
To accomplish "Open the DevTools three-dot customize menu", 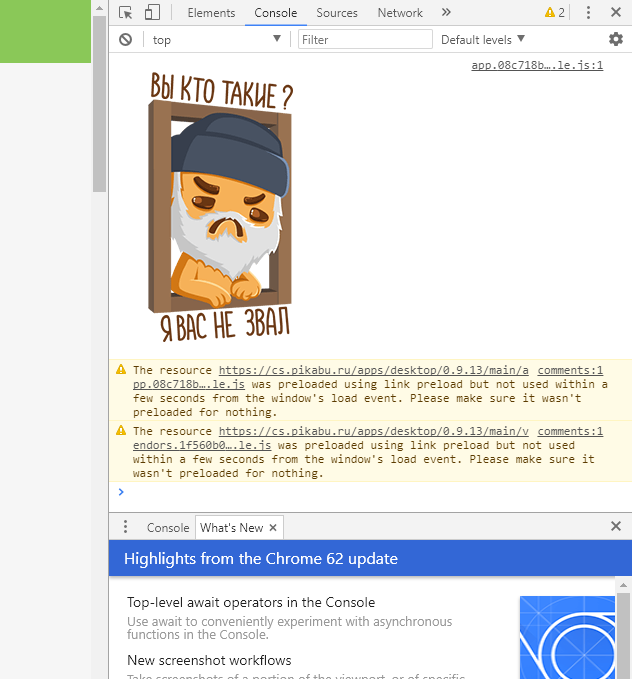I will click(588, 13).
